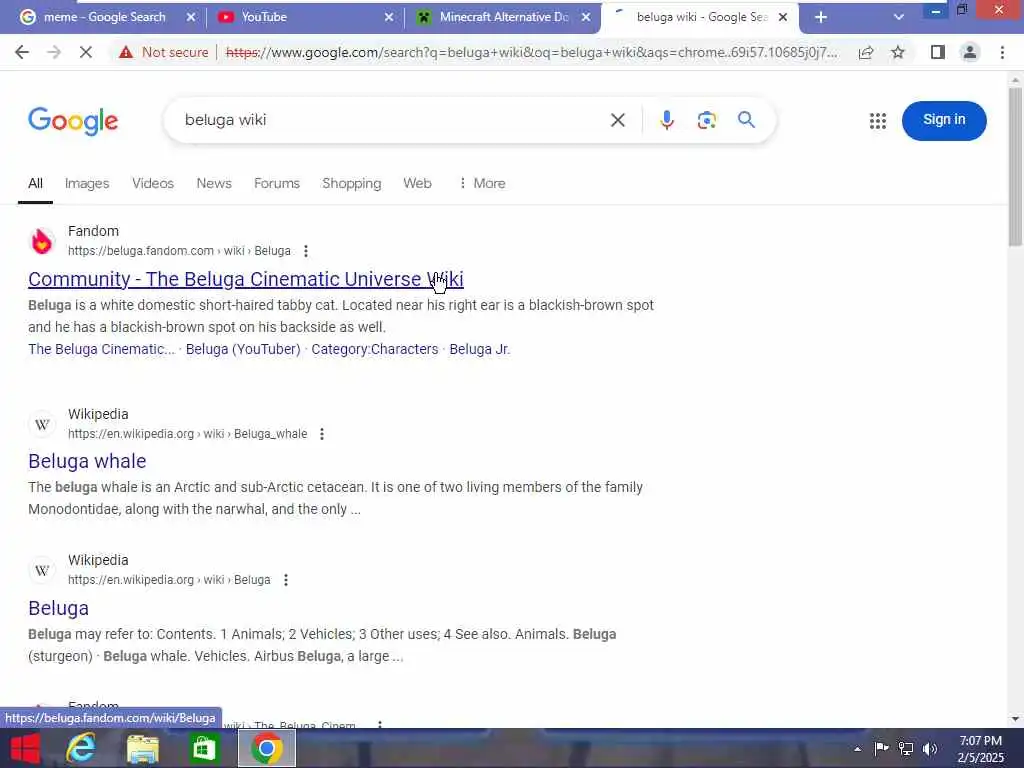This screenshot has width=1024, height=768.
Task: Share this page via the share icon
Action: pos(866,52)
